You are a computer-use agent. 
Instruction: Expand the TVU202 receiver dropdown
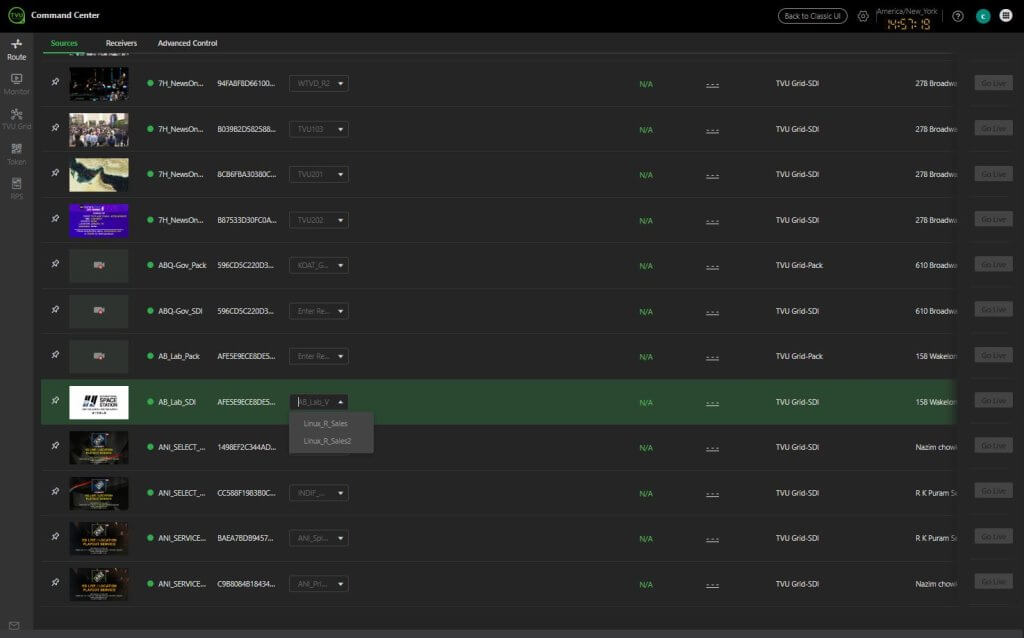pyautogui.click(x=319, y=220)
